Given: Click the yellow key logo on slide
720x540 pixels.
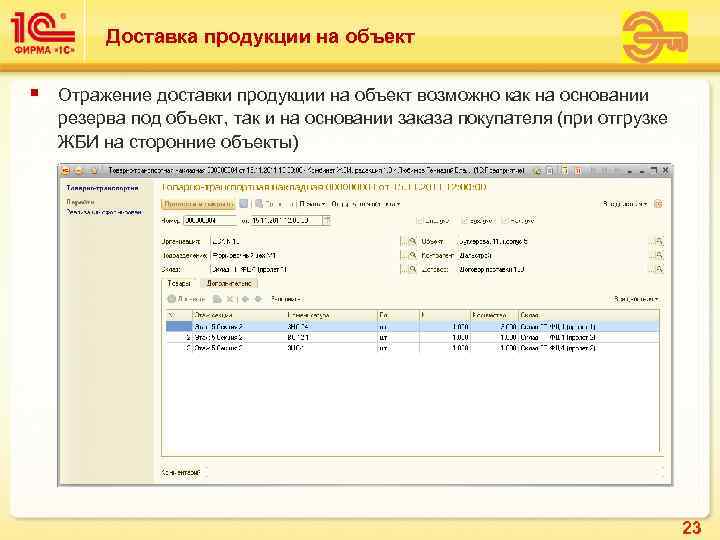Looking at the screenshot, I should tap(655, 37).
